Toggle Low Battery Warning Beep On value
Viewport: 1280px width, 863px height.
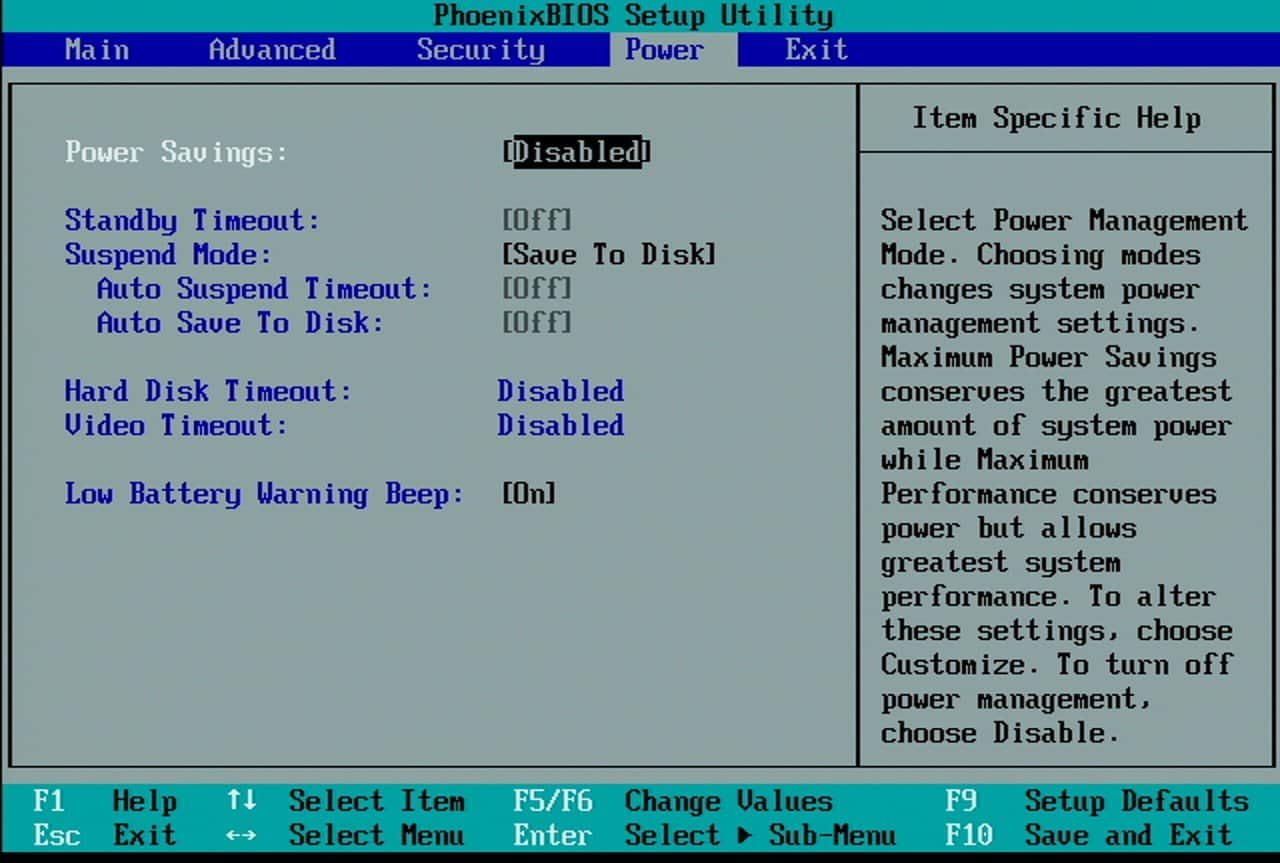(529, 493)
